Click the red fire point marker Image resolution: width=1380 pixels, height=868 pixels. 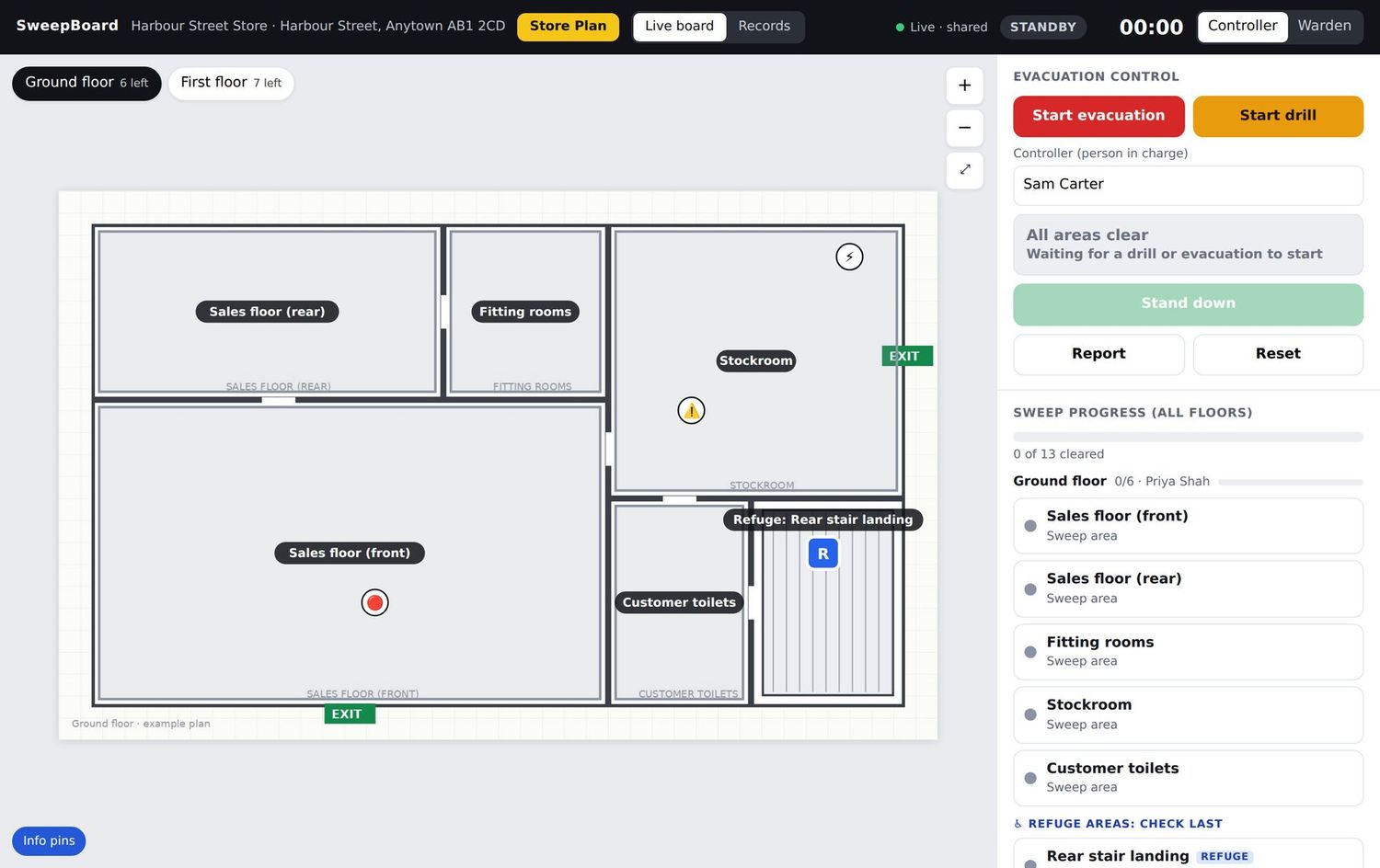374,602
